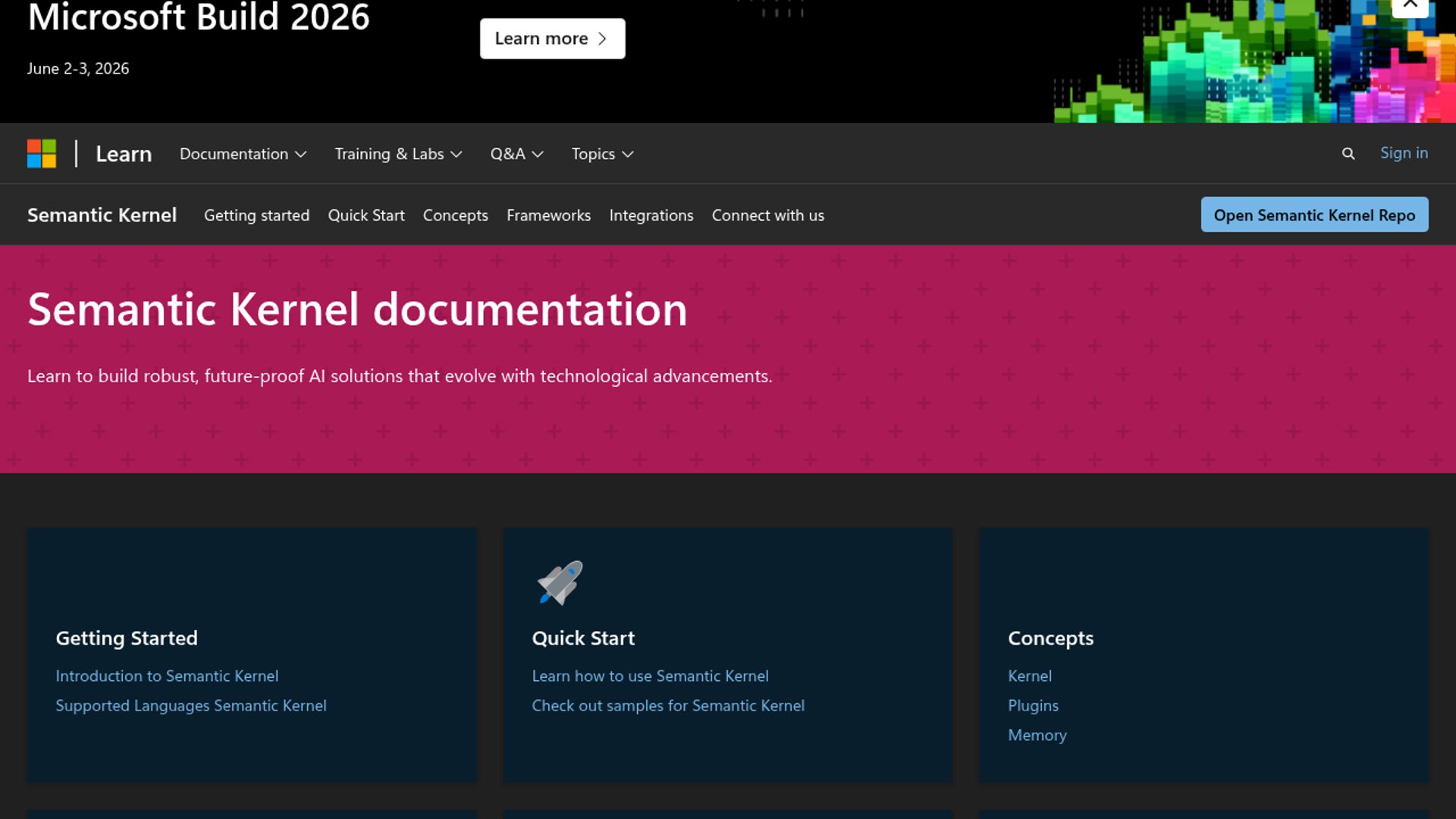Open Check out samples for Semantic Kernel
The width and height of the screenshot is (1456, 819).
pyautogui.click(x=668, y=705)
